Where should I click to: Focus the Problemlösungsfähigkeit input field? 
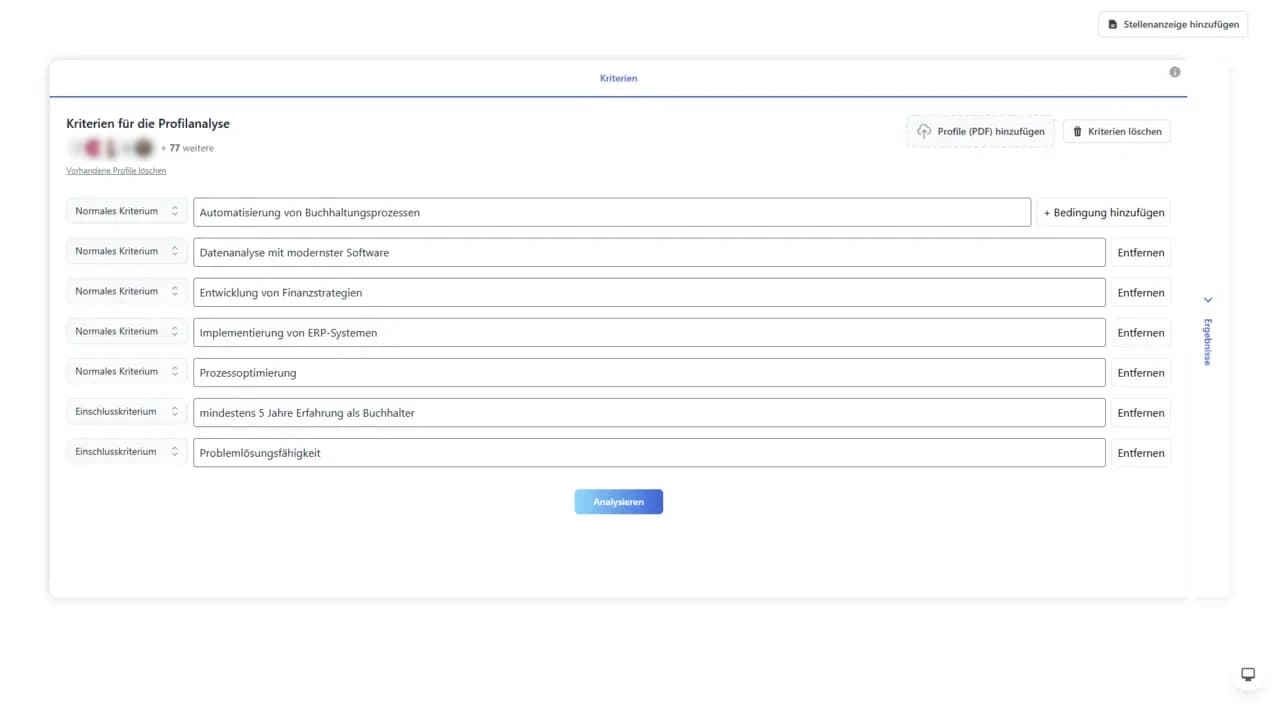coord(649,452)
